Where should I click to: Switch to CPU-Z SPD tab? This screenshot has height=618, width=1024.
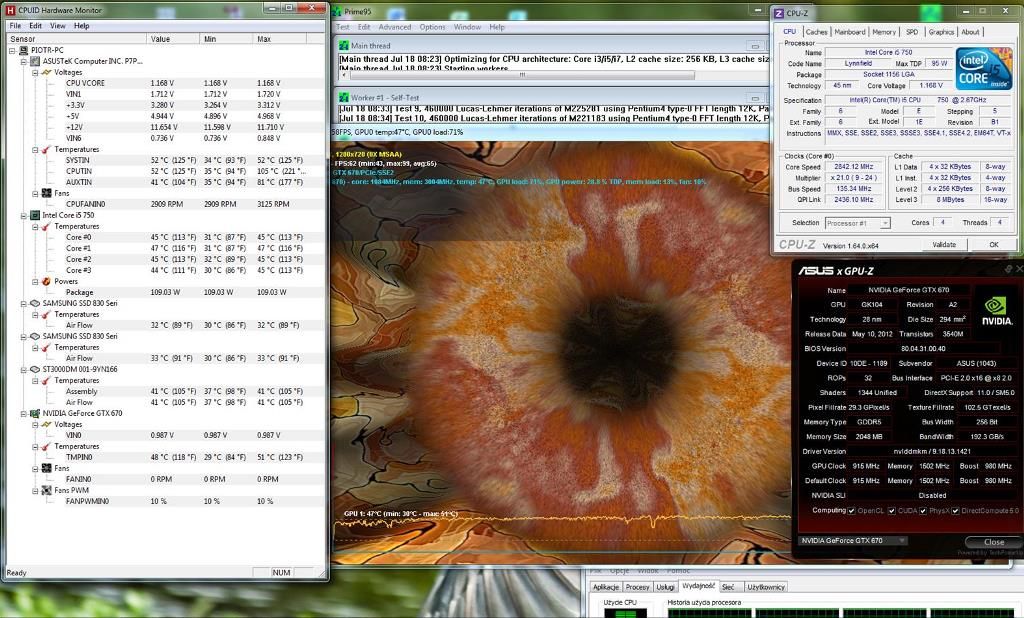pos(912,31)
